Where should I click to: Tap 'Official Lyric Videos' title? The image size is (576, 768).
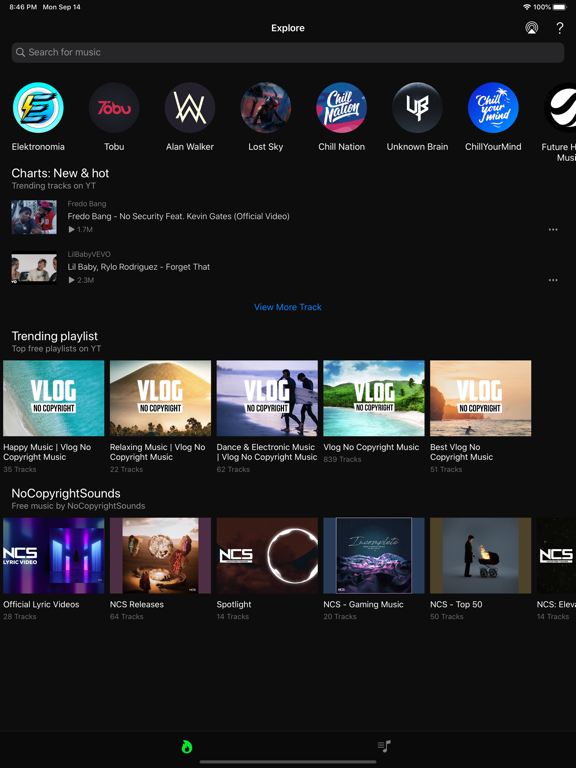click(41, 604)
